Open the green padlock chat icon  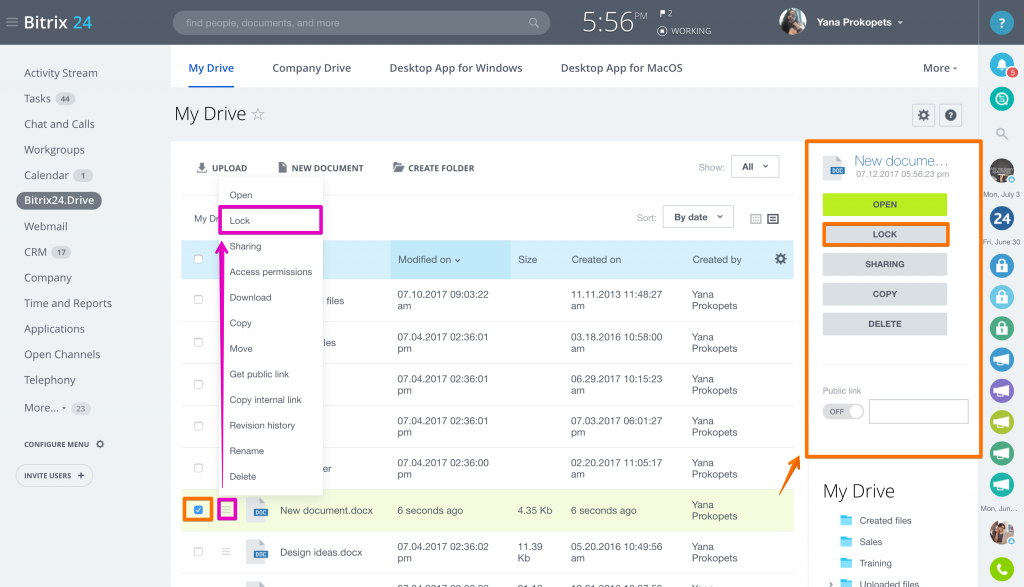click(x=1001, y=327)
